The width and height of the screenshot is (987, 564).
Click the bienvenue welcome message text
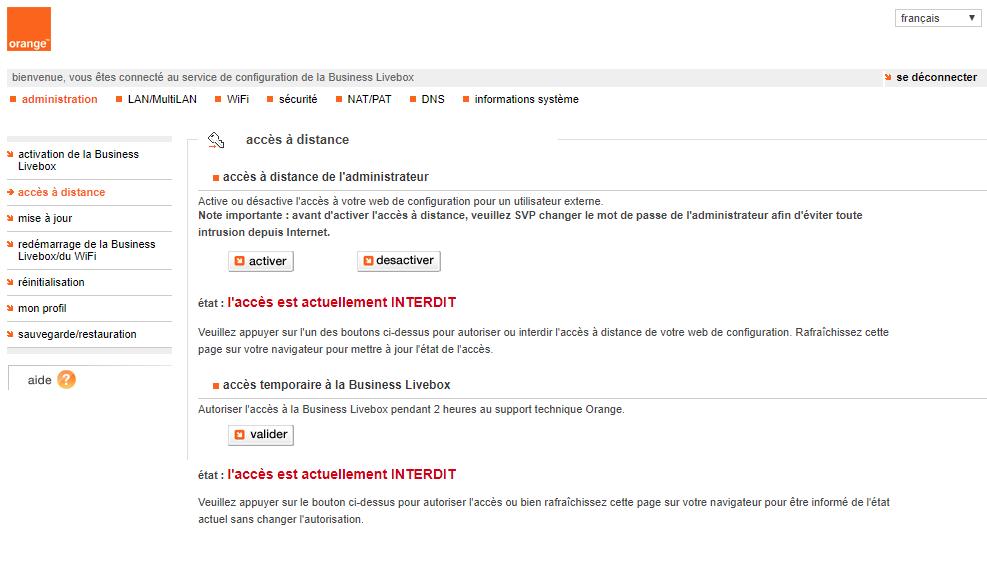pyautogui.click(x=213, y=77)
